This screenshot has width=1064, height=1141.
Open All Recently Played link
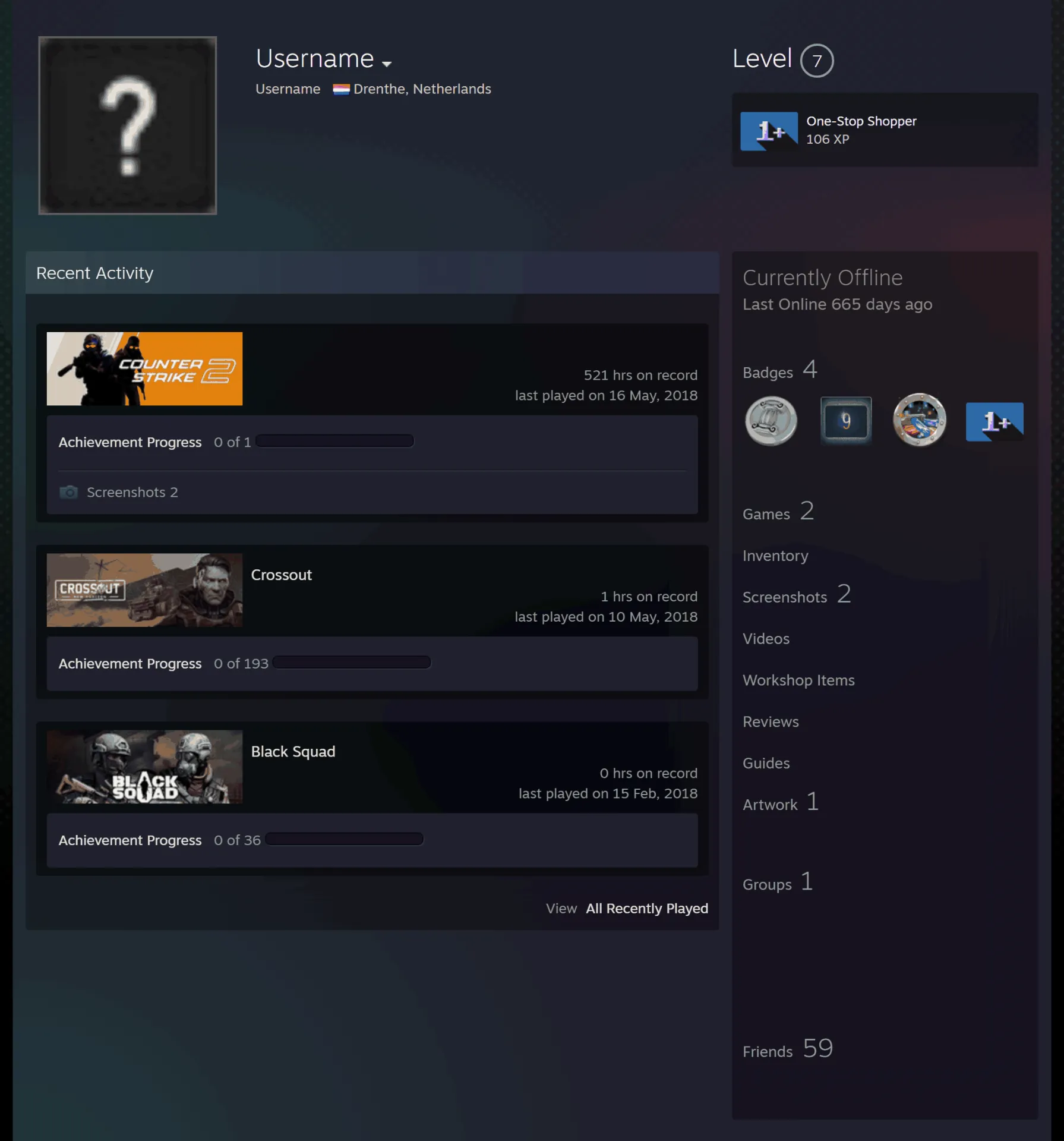click(x=646, y=908)
